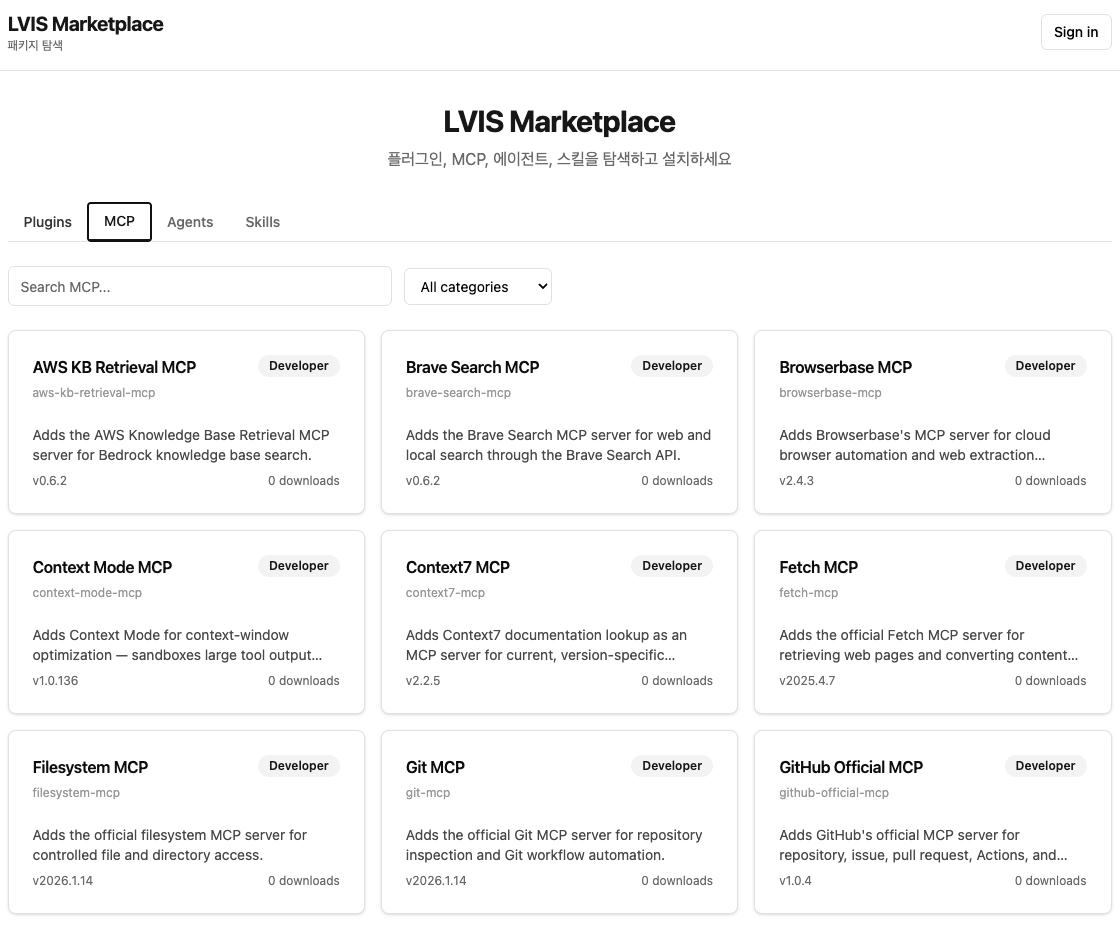Open the Git MCP card title
Viewport: 1120px width, 925px height.
coord(435,767)
